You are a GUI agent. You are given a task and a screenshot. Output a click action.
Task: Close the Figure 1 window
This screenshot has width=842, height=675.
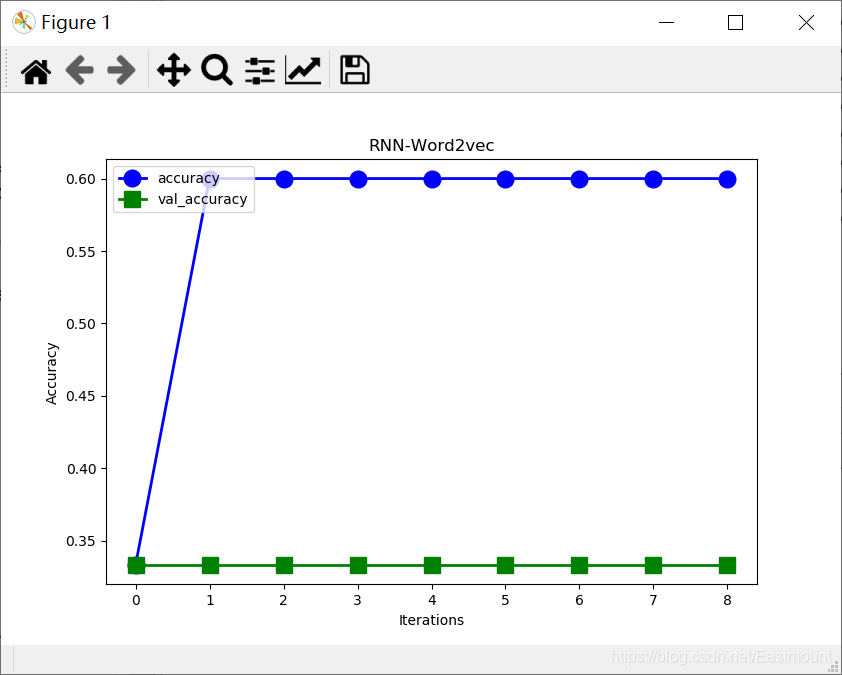coord(806,23)
